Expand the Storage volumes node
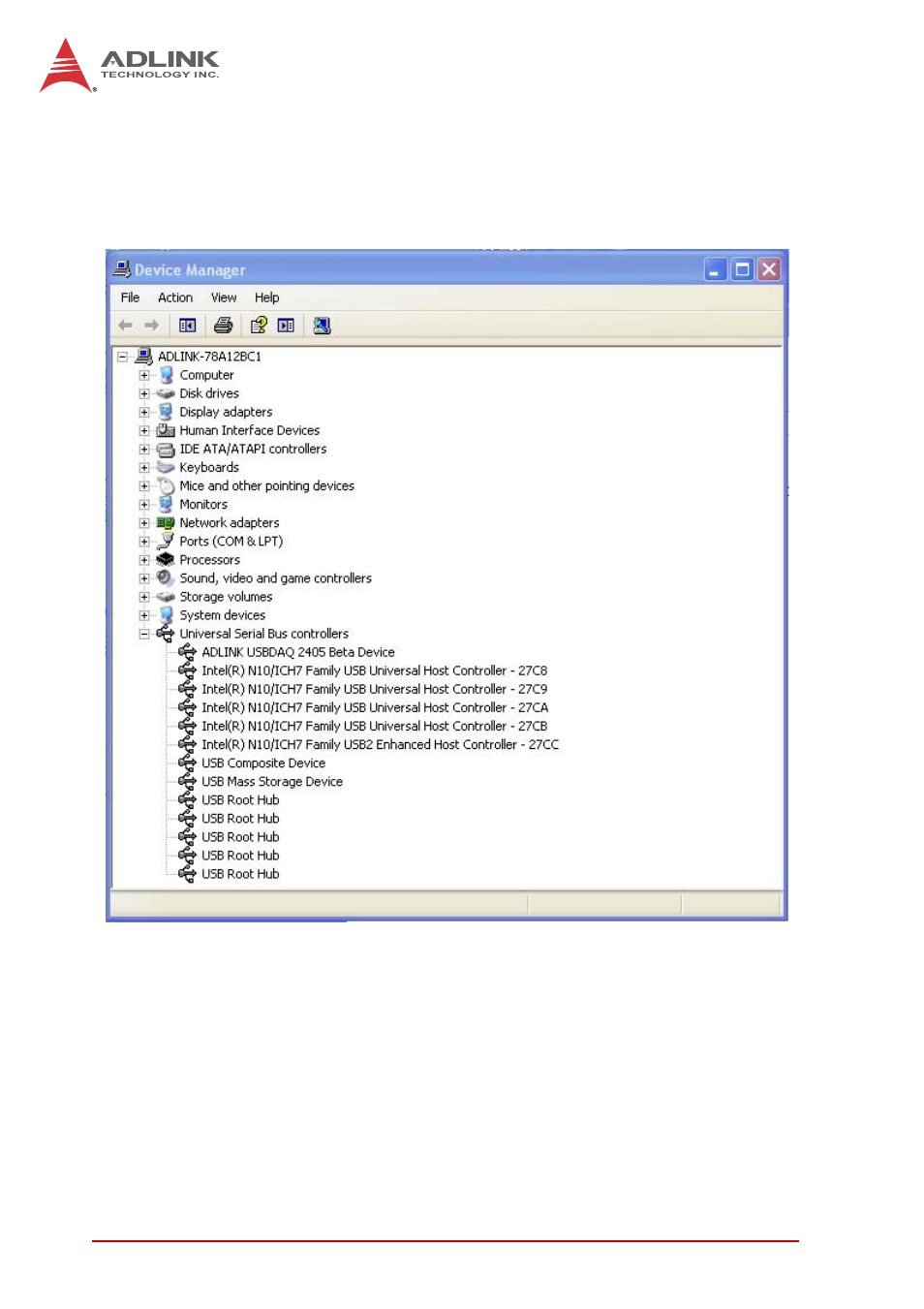This screenshot has width=924, height=1309. [144, 597]
